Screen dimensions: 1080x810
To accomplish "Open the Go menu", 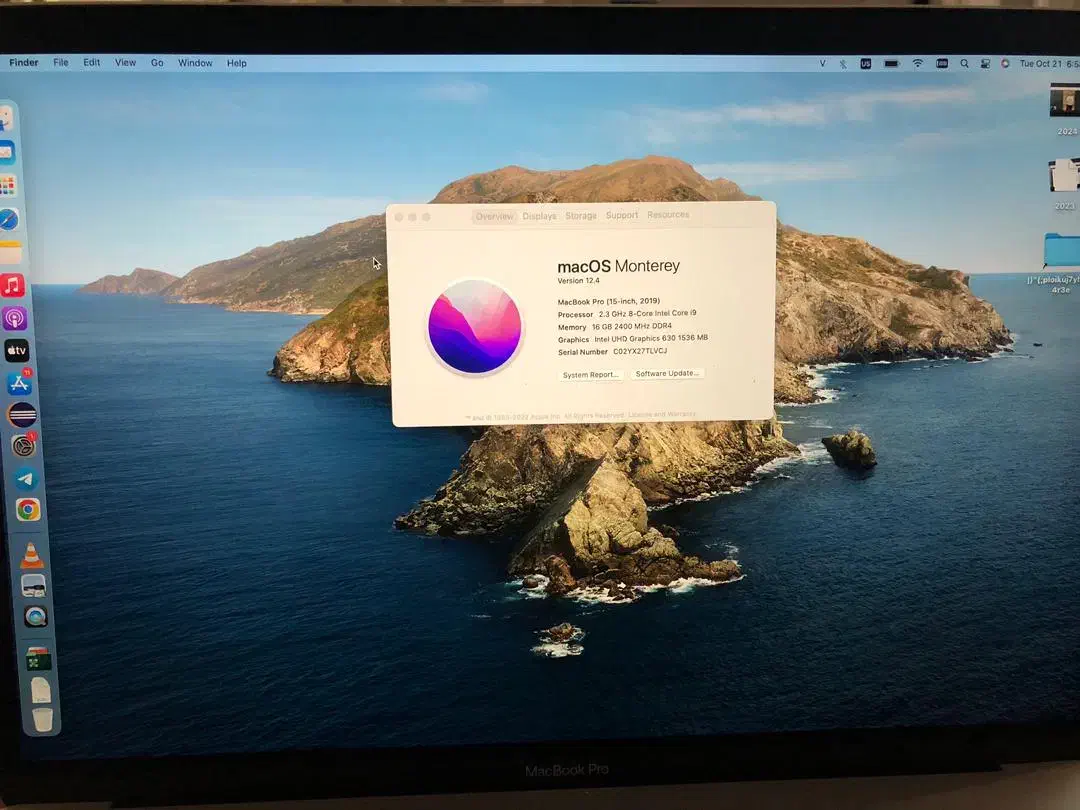I will point(157,63).
